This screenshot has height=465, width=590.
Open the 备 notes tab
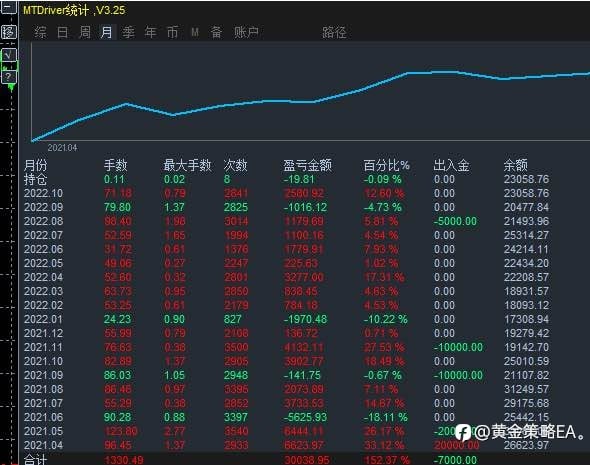point(216,32)
